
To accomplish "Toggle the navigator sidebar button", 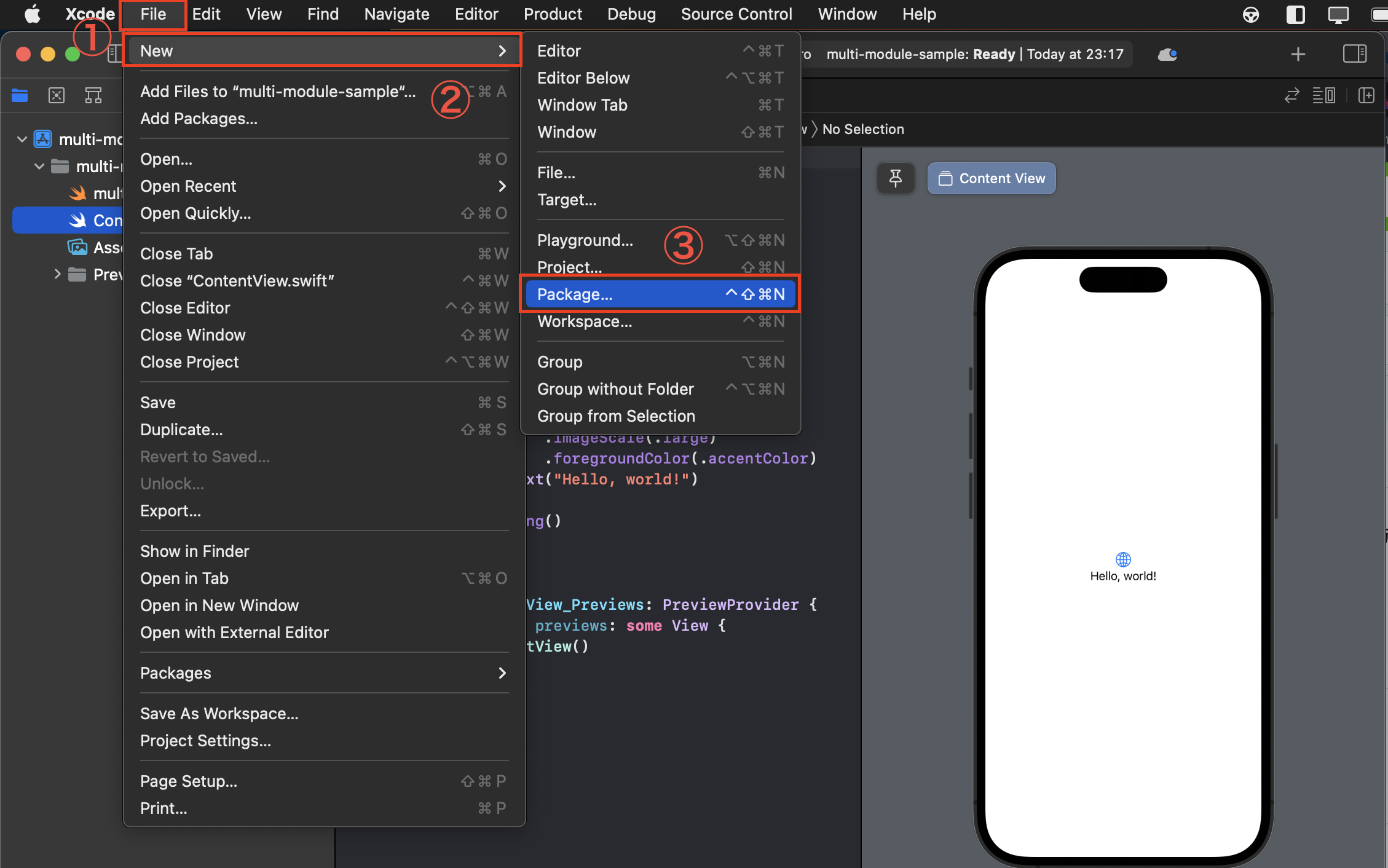I will click(x=114, y=54).
